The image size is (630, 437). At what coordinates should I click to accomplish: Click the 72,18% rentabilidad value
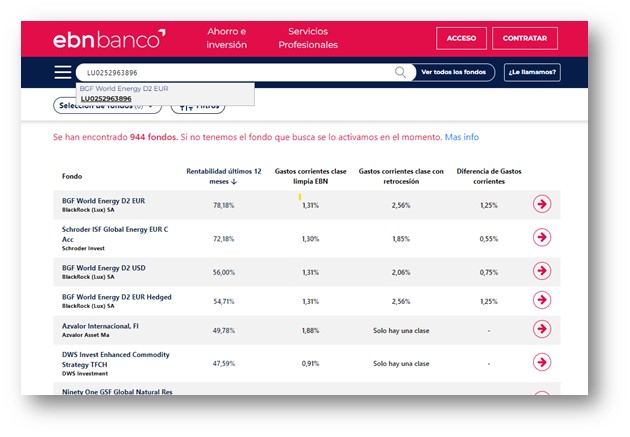click(223, 239)
